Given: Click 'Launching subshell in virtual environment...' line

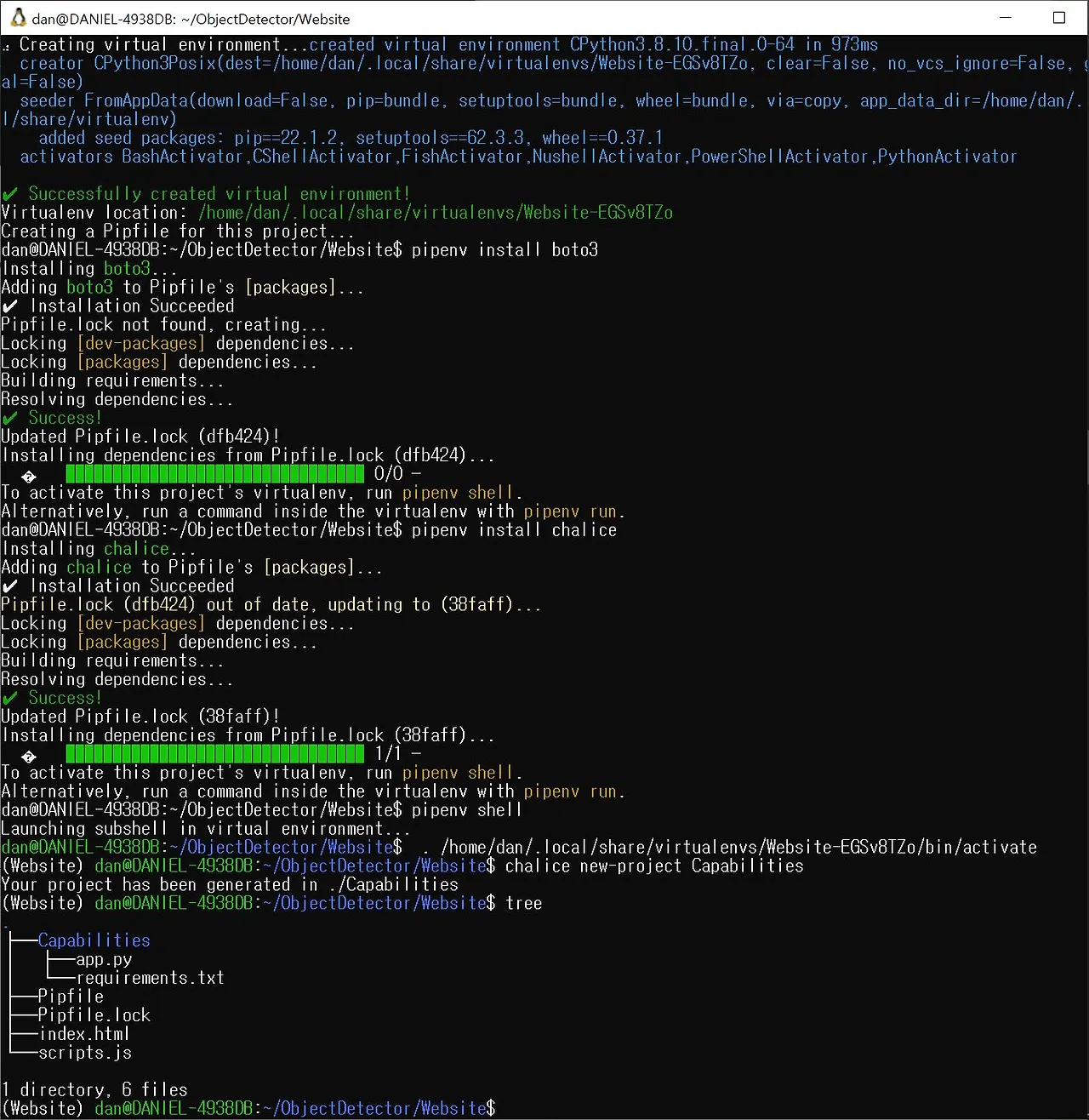Looking at the screenshot, I should (x=206, y=829).
